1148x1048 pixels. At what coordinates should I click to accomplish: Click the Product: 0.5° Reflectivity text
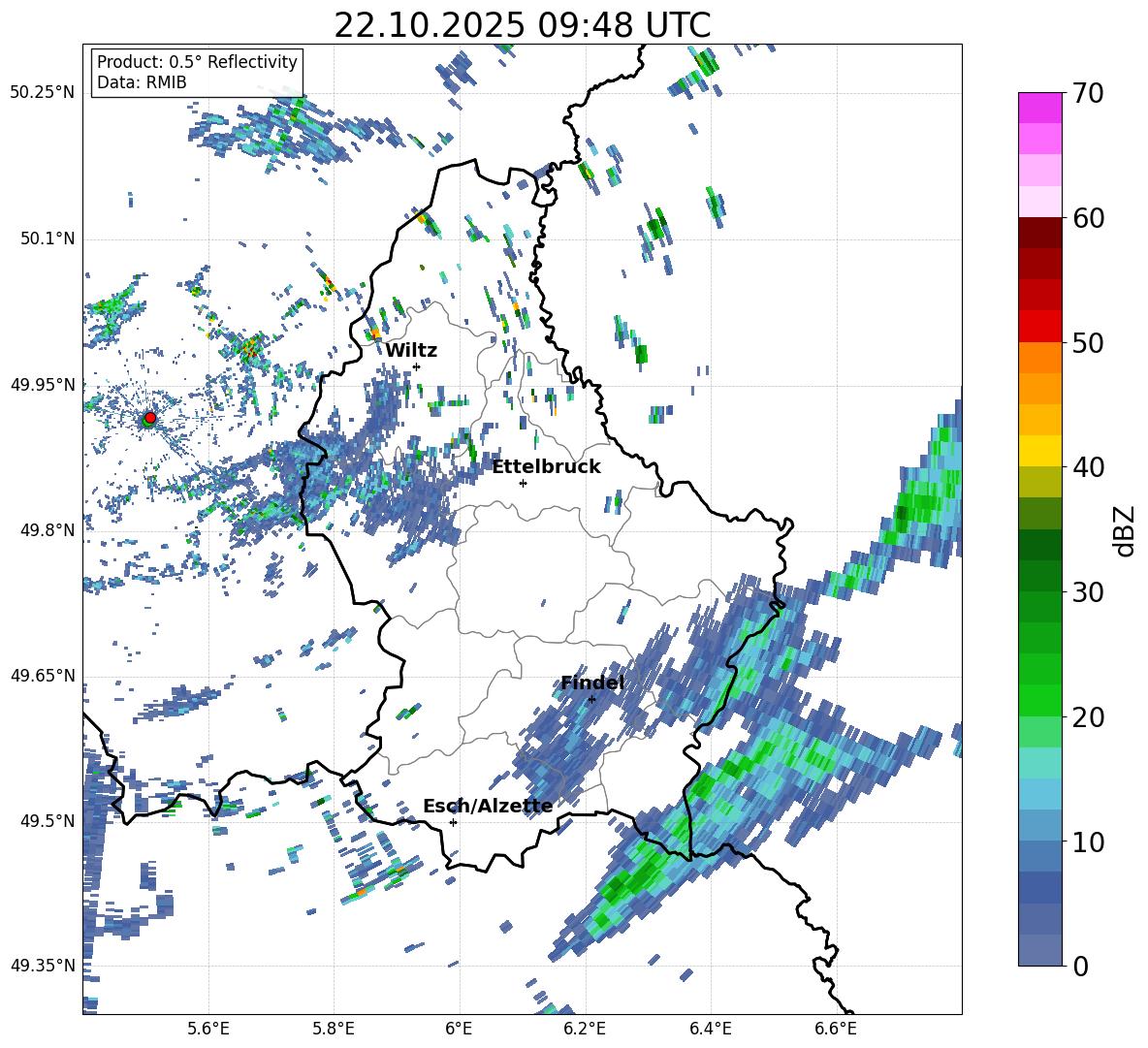coord(197,61)
